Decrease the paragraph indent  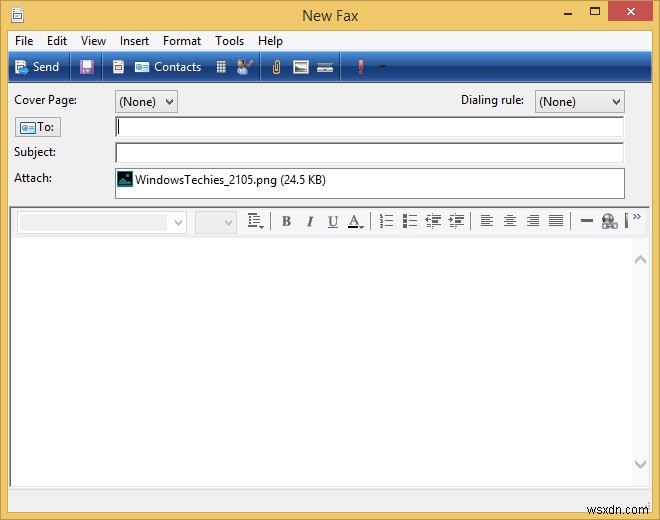[433, 221]
